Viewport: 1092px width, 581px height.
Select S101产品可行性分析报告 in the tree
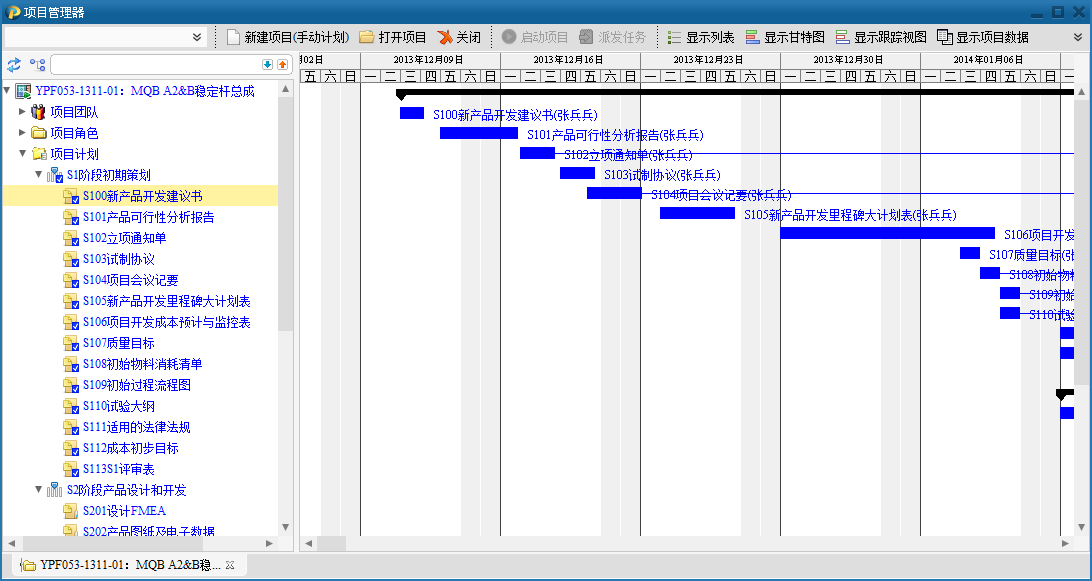(148, 217)
